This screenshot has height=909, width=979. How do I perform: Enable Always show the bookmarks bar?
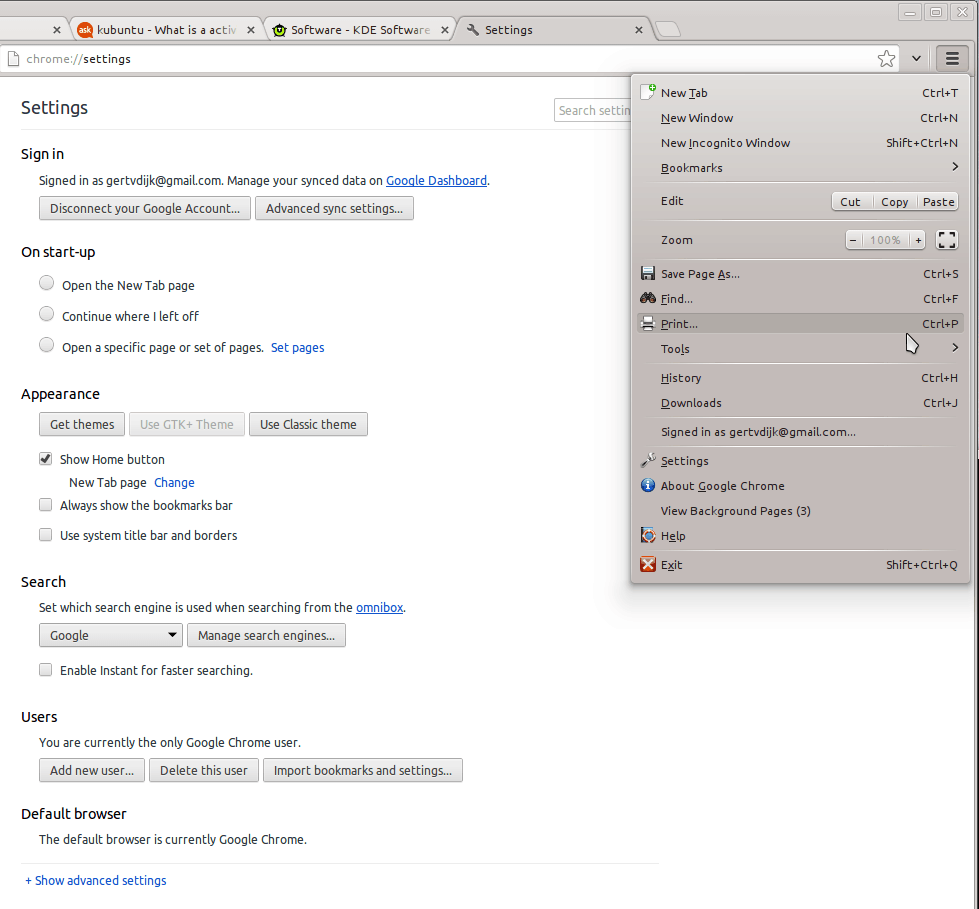pos(46,504)
